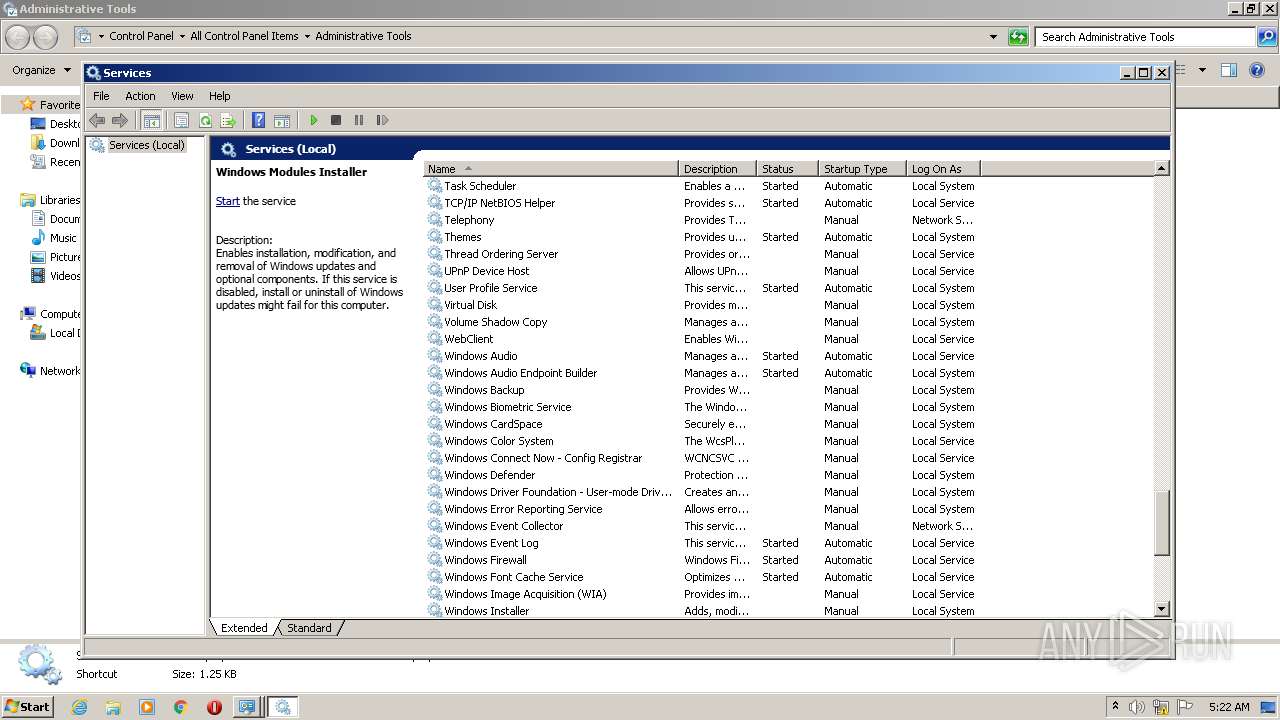The image size is (1280, 720).
Task: Click the Refresh icon in Services toolbar
Action: point(205,120)
